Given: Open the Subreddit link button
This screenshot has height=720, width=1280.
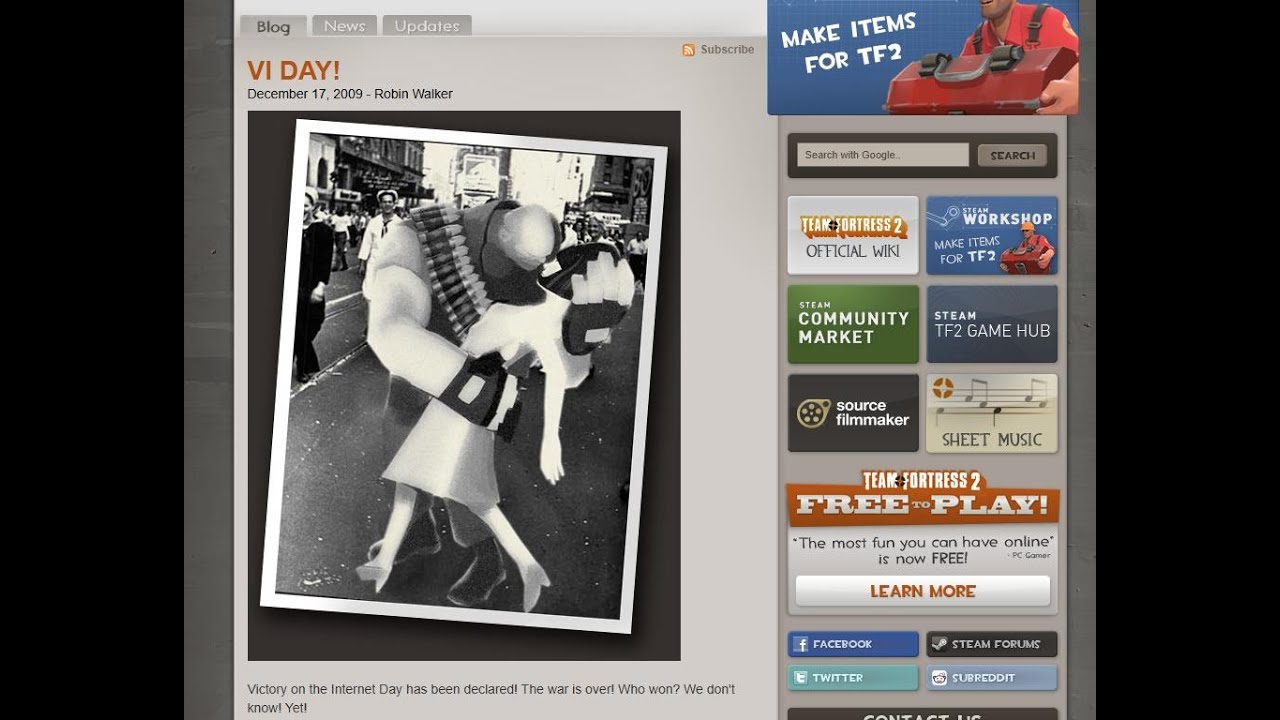Looking at the screenshot, I should 992,677.
